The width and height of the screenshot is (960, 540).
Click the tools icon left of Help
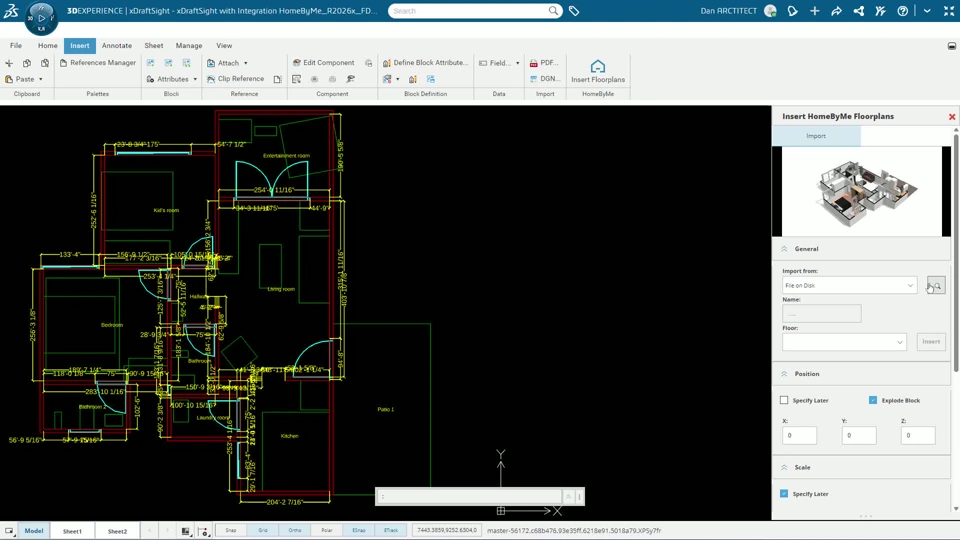click(880, 11)
